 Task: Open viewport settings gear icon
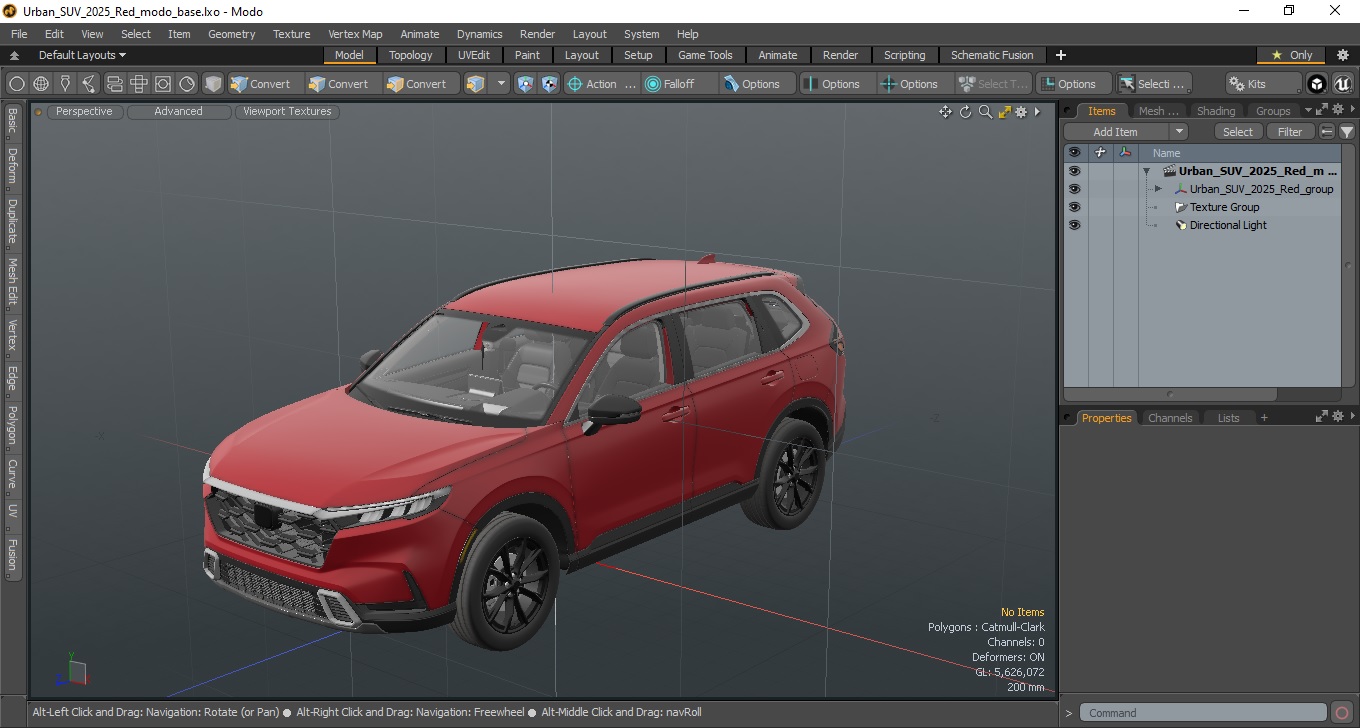pyautogui.click(x=1021, y=112)
